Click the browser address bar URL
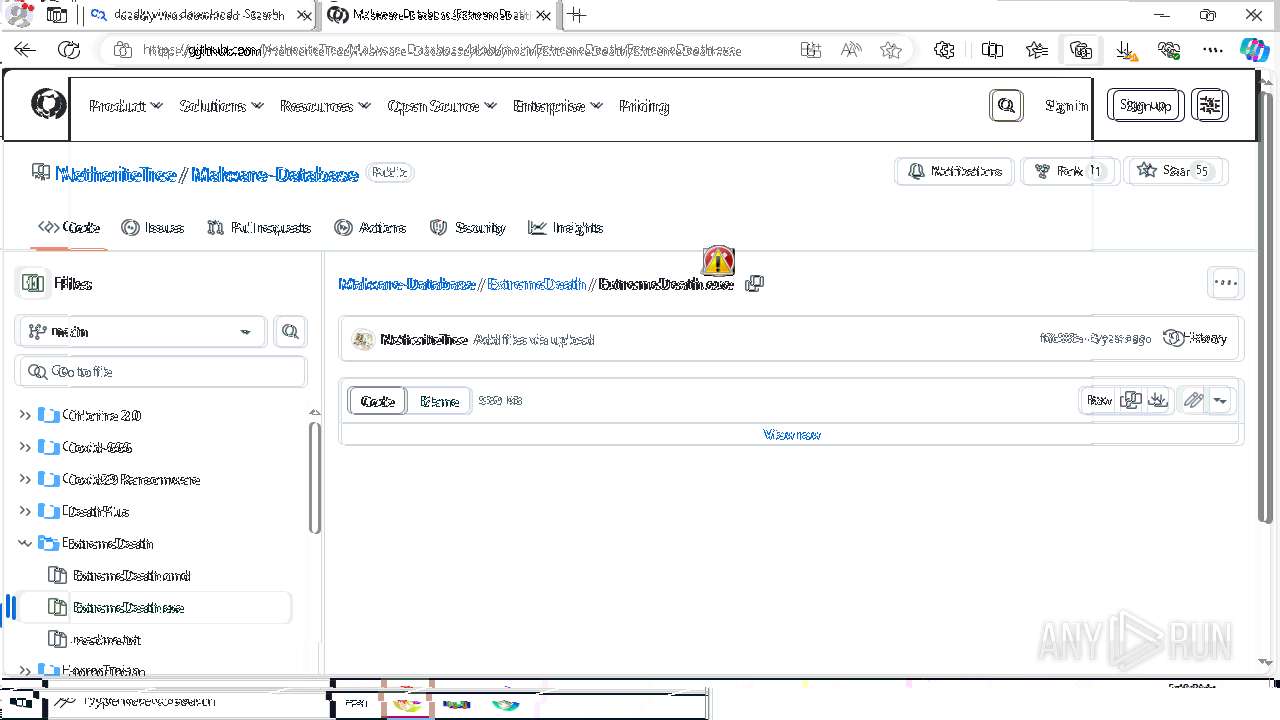Viewport: 1280px width, 720px height. point(441,50)
